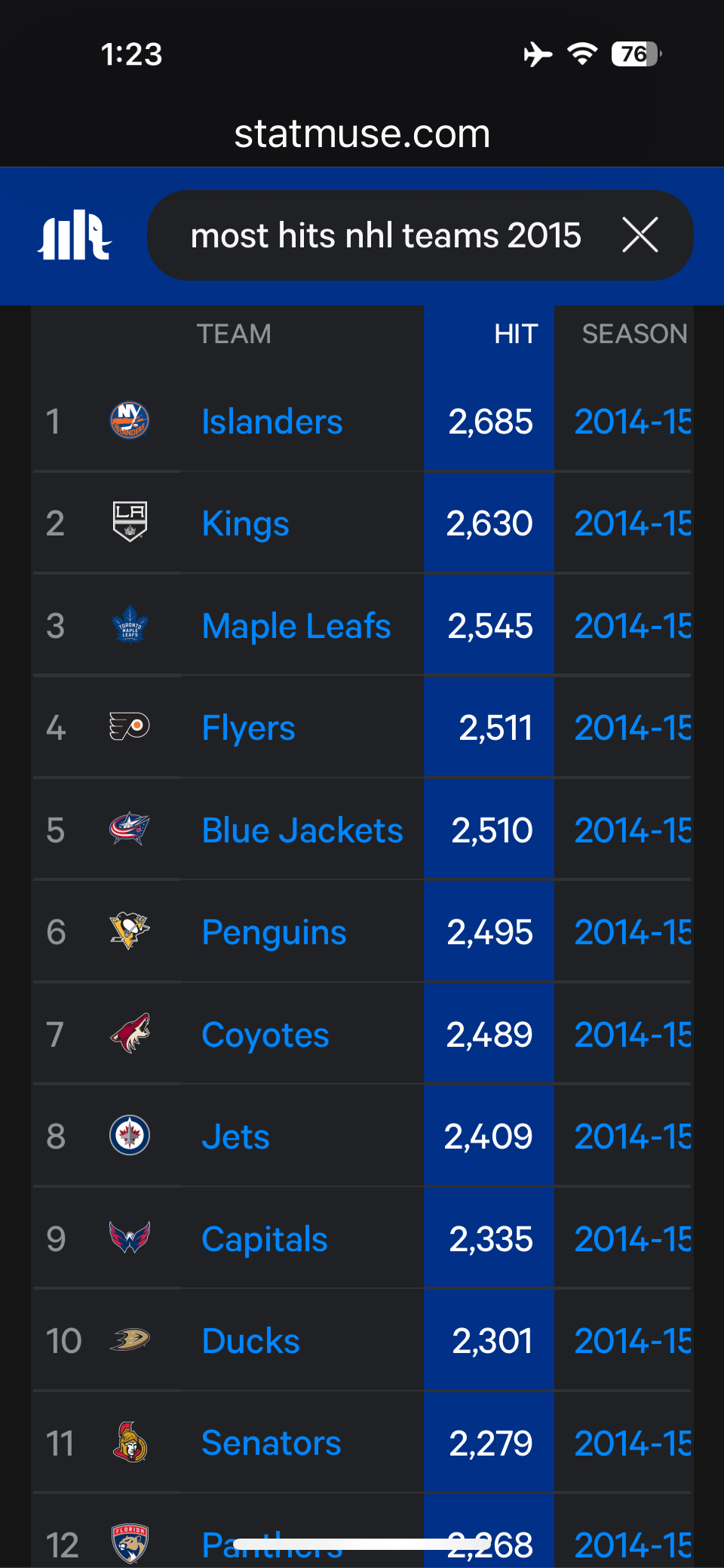This screenshot has width=724, height=1568.
Task: Tap the statmuse.com address bar
Action: pos(362,133)
